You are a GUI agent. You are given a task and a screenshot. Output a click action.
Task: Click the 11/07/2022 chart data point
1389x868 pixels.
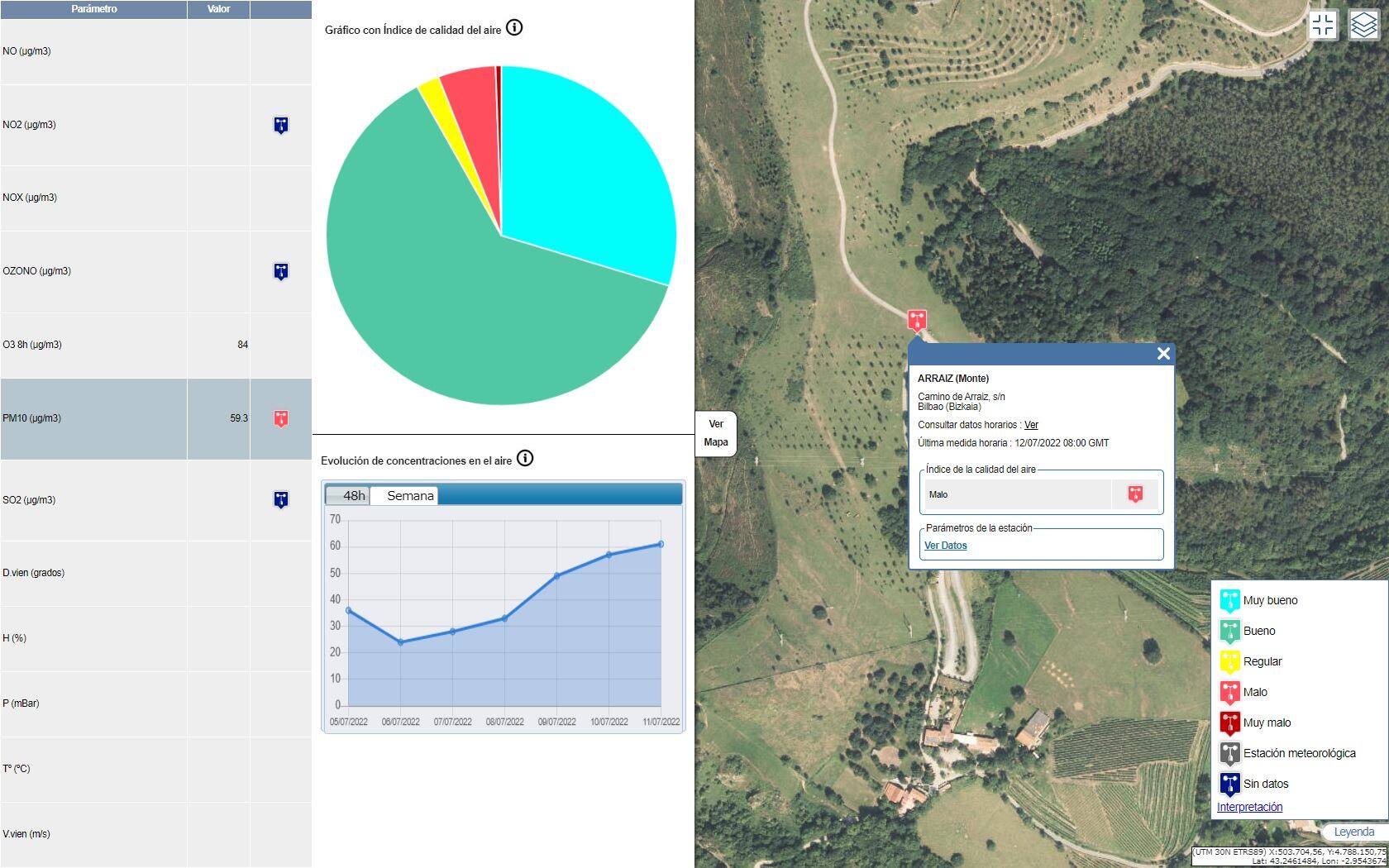pos(661,544)
